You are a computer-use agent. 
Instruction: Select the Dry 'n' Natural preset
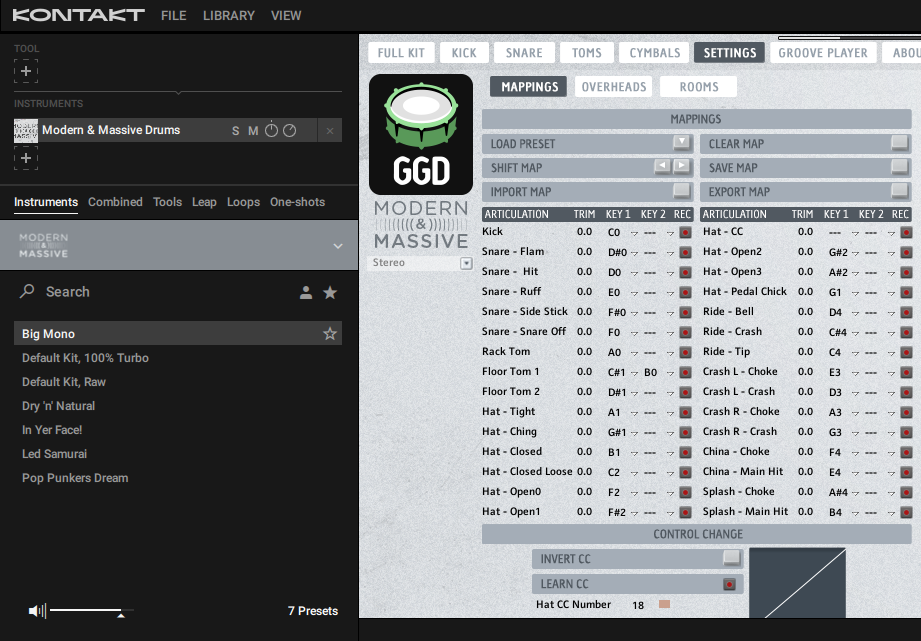coord(177,406)
